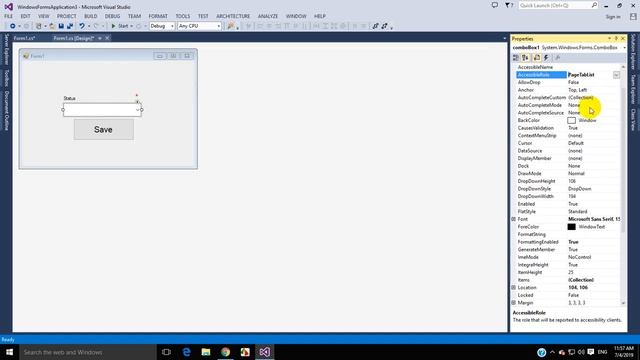The image size is (640, 360).
Task: Click the Start debugging button
Action: point(120,26)
